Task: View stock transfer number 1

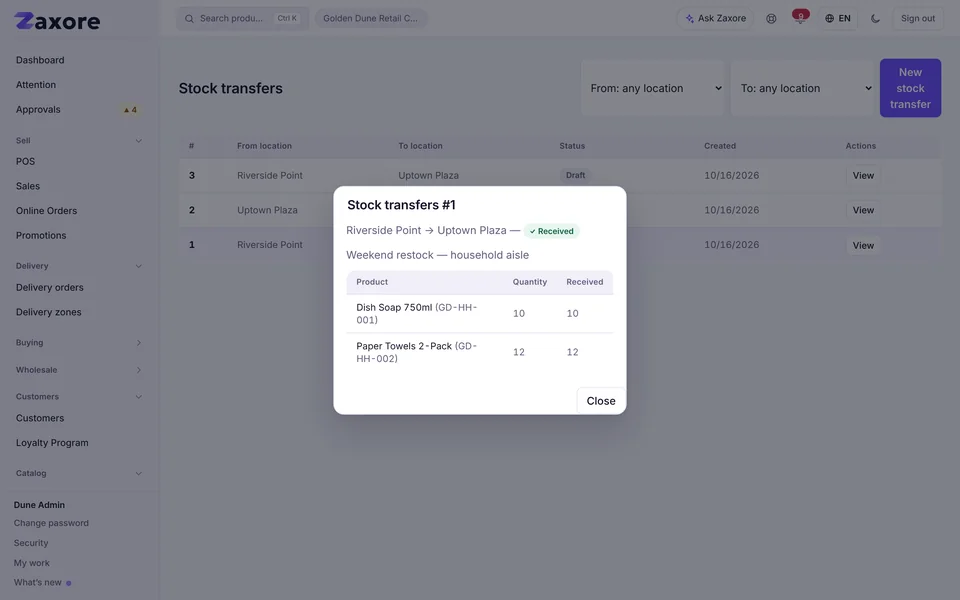Action: coord(863,246)
